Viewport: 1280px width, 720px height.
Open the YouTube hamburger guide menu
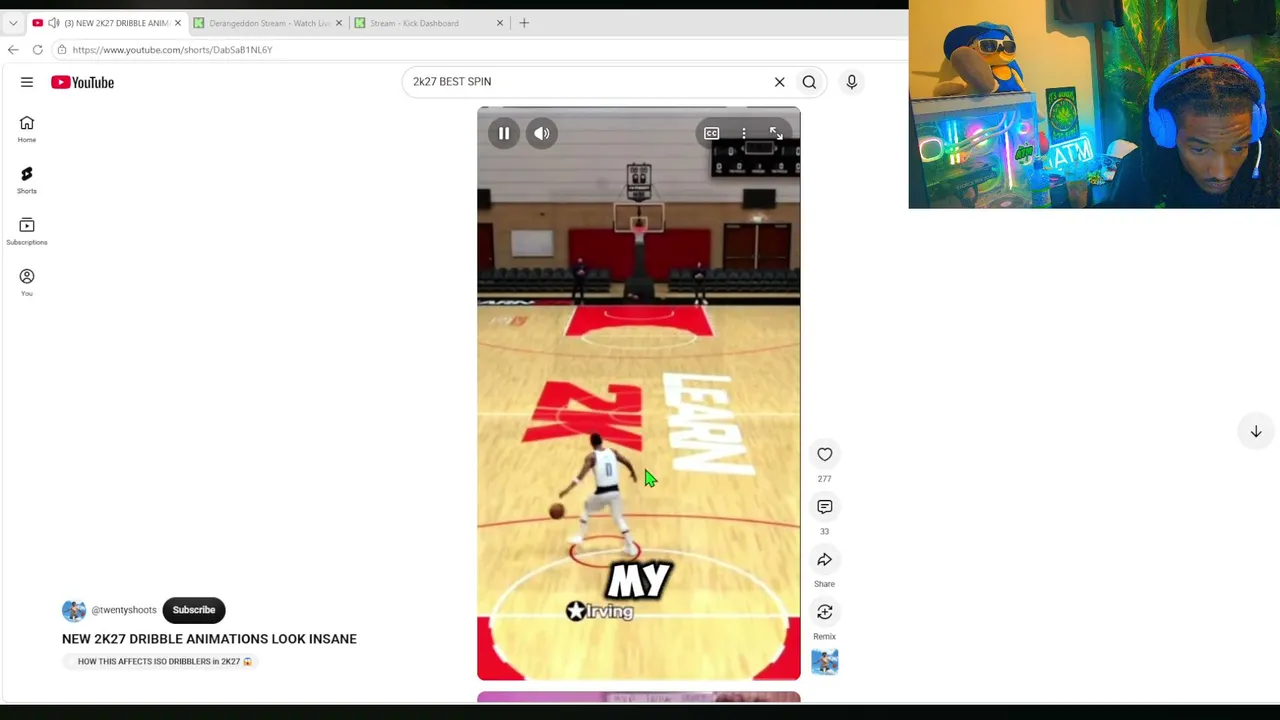click(x=27, y=82)
